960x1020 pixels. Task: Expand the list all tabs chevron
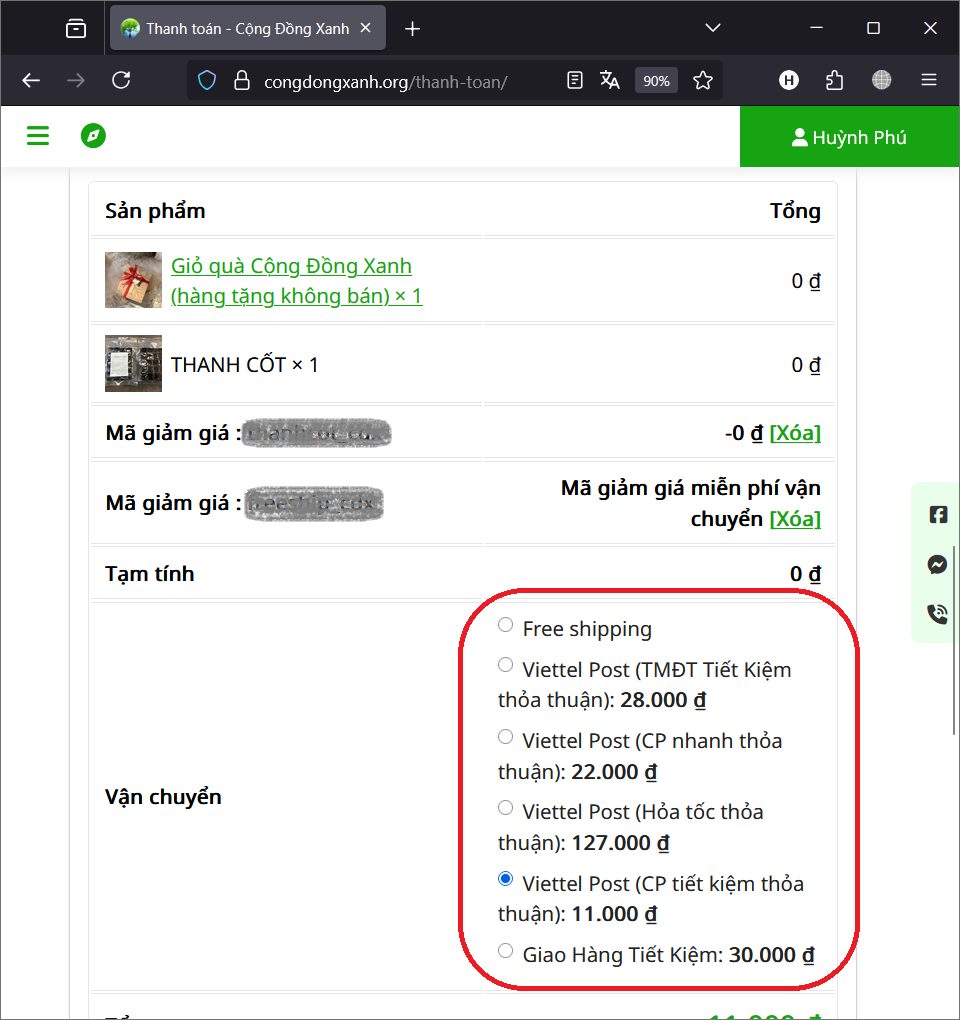point(713,27)
